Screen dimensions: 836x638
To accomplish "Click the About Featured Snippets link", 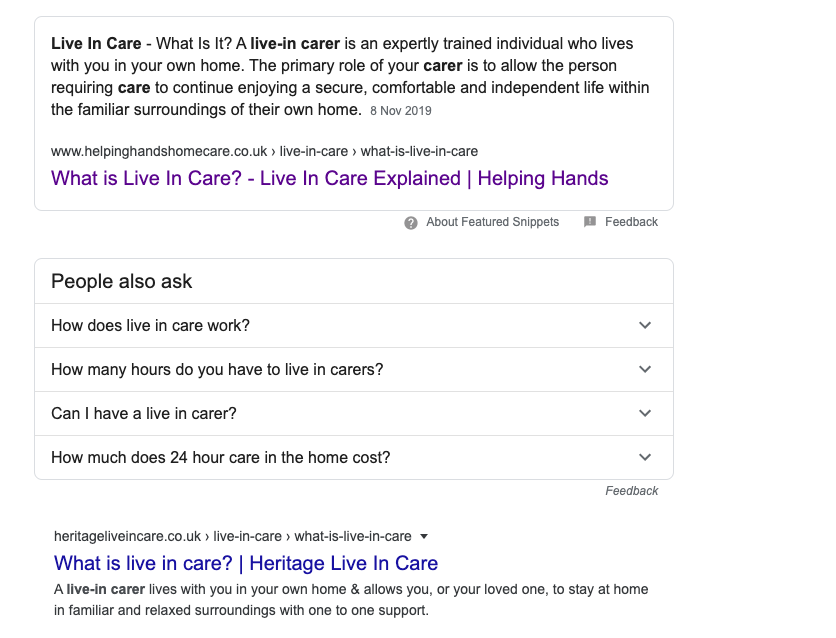I will click(x=492, y=222).
